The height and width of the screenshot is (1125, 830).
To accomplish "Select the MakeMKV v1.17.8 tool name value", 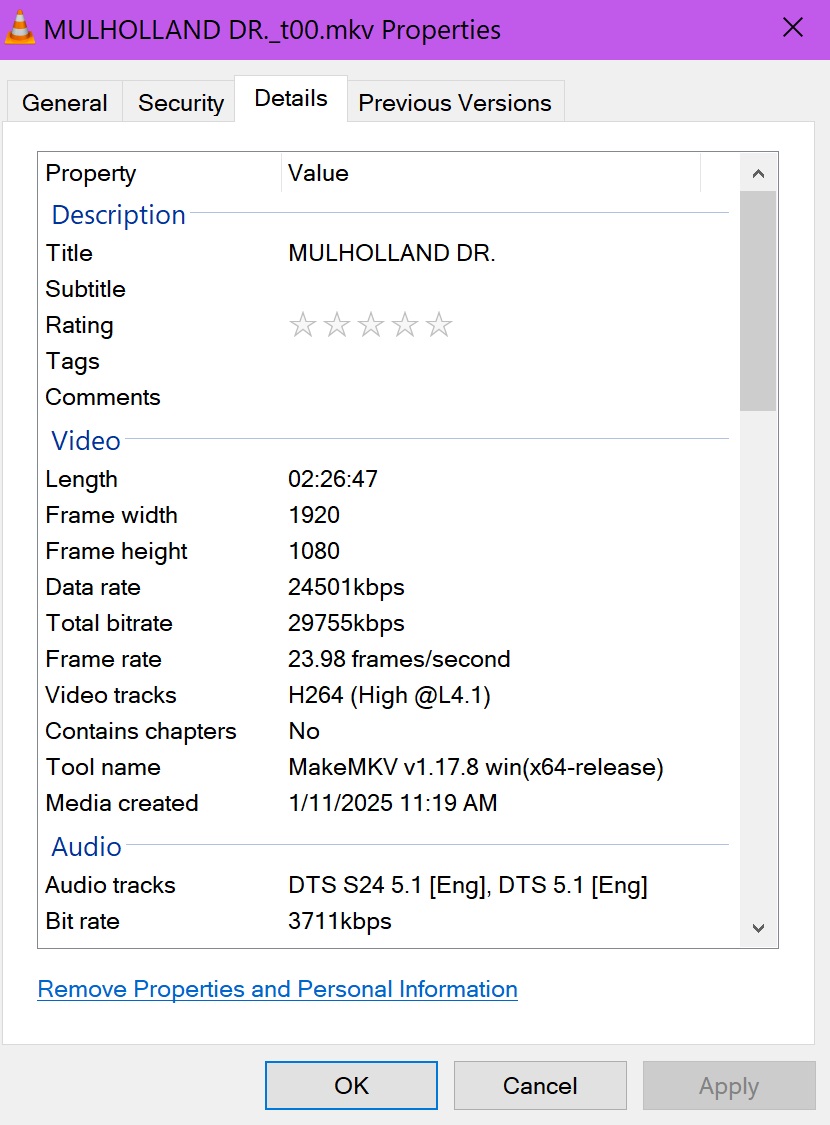I will pyautogui.click(x=476, y=767).
